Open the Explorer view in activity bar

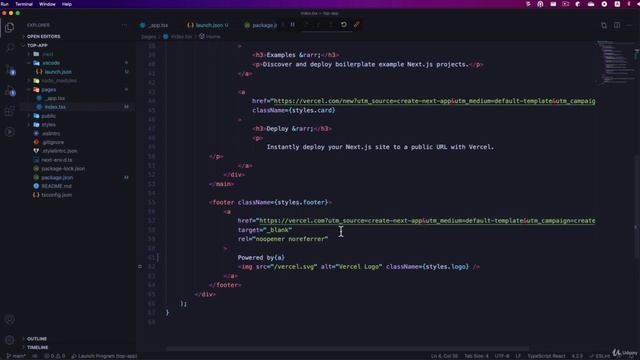click(x=9, y=27)
